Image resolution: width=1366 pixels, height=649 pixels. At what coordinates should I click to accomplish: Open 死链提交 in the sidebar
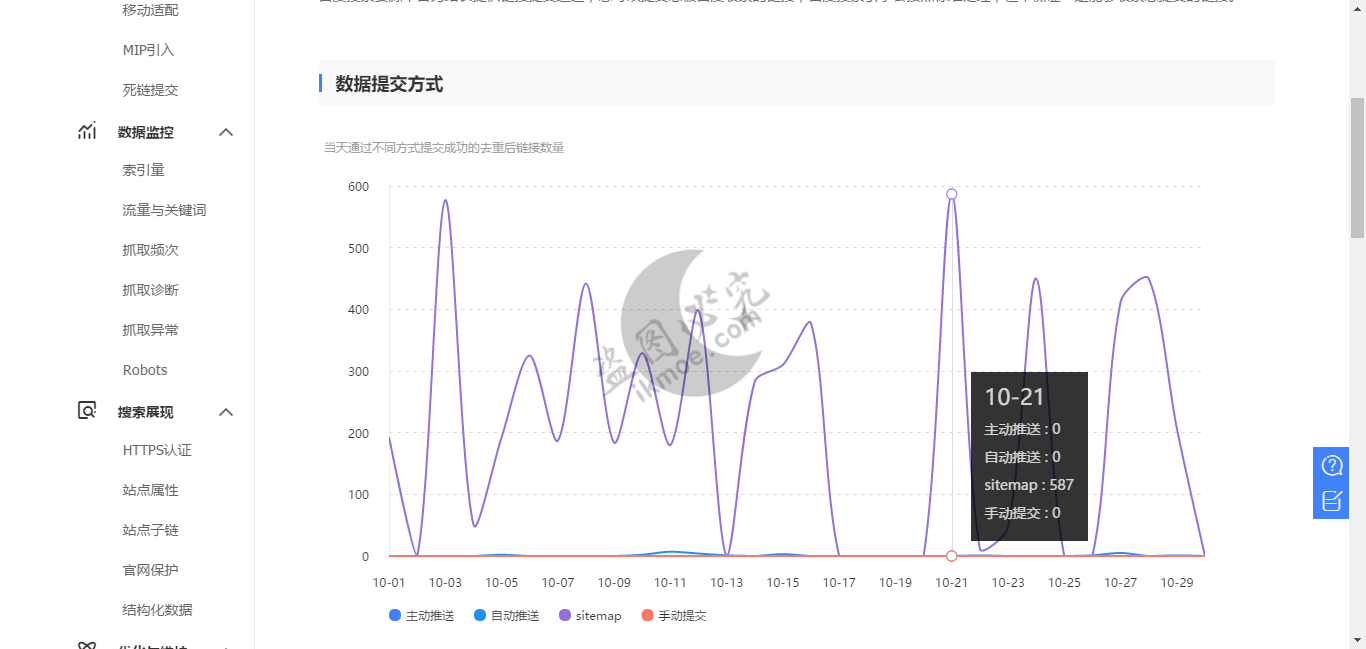click(151, 90)
